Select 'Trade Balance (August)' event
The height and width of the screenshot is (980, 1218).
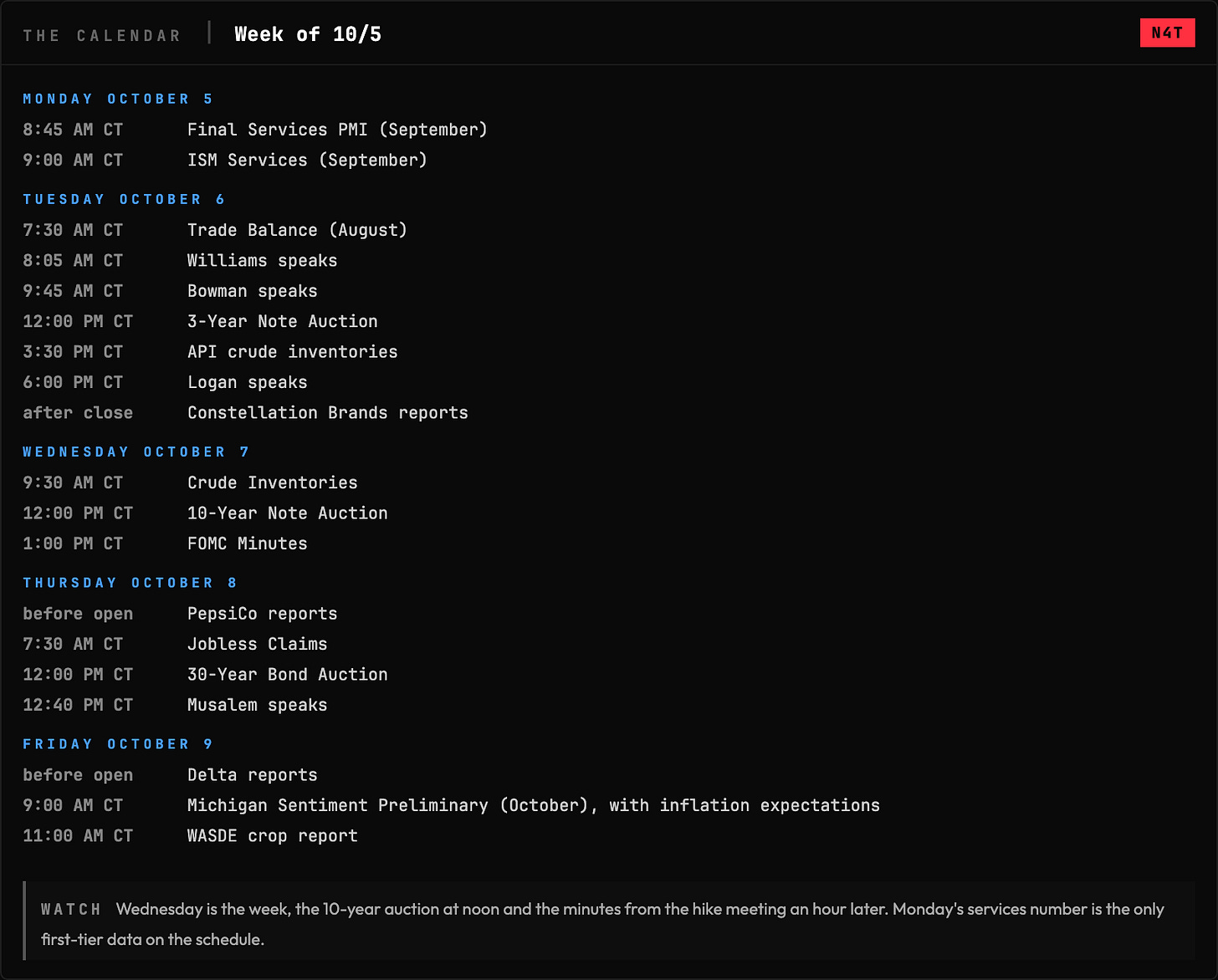297,230
